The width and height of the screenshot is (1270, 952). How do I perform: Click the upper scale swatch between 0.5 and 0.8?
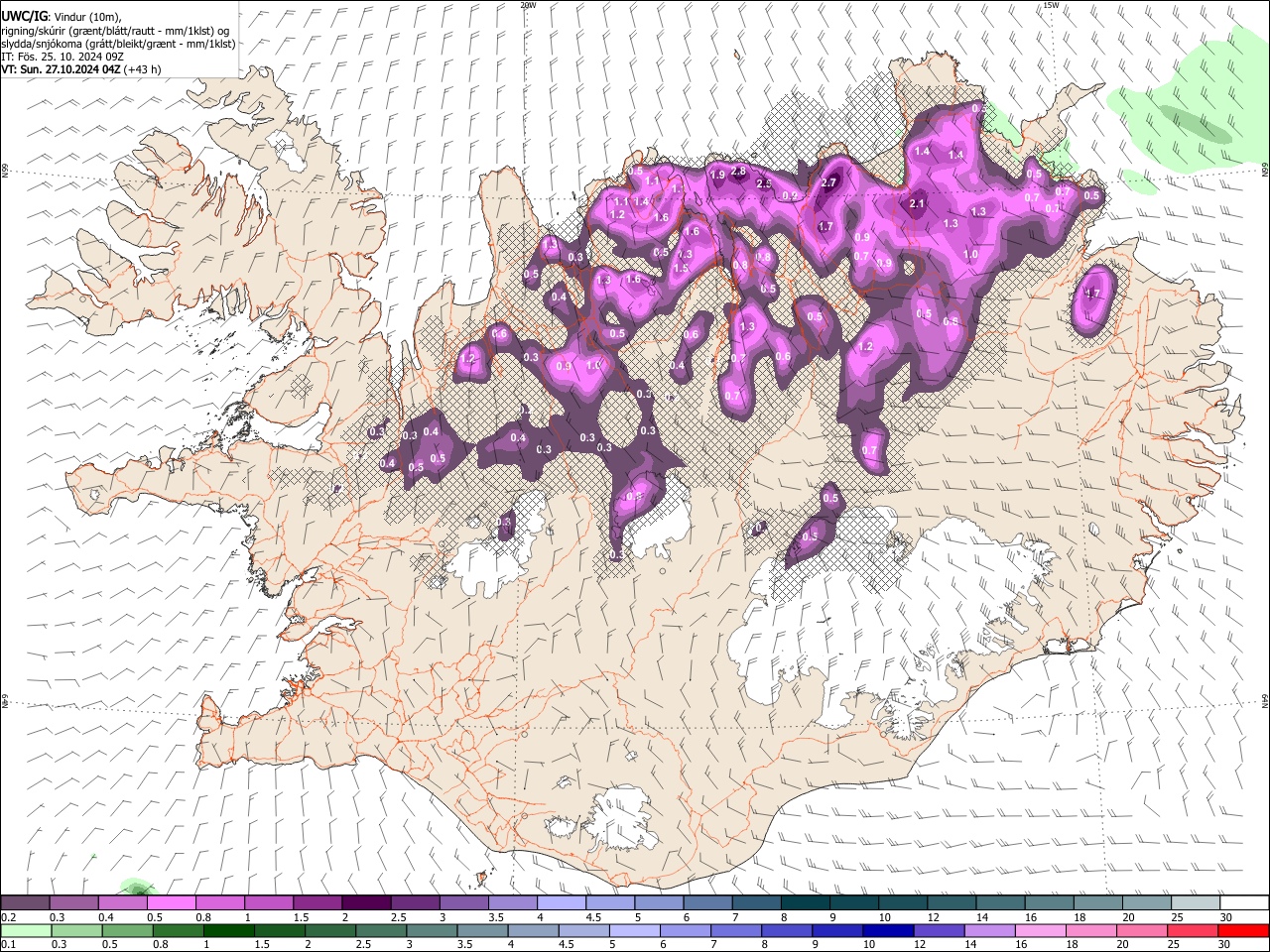(x=171, y=902)
